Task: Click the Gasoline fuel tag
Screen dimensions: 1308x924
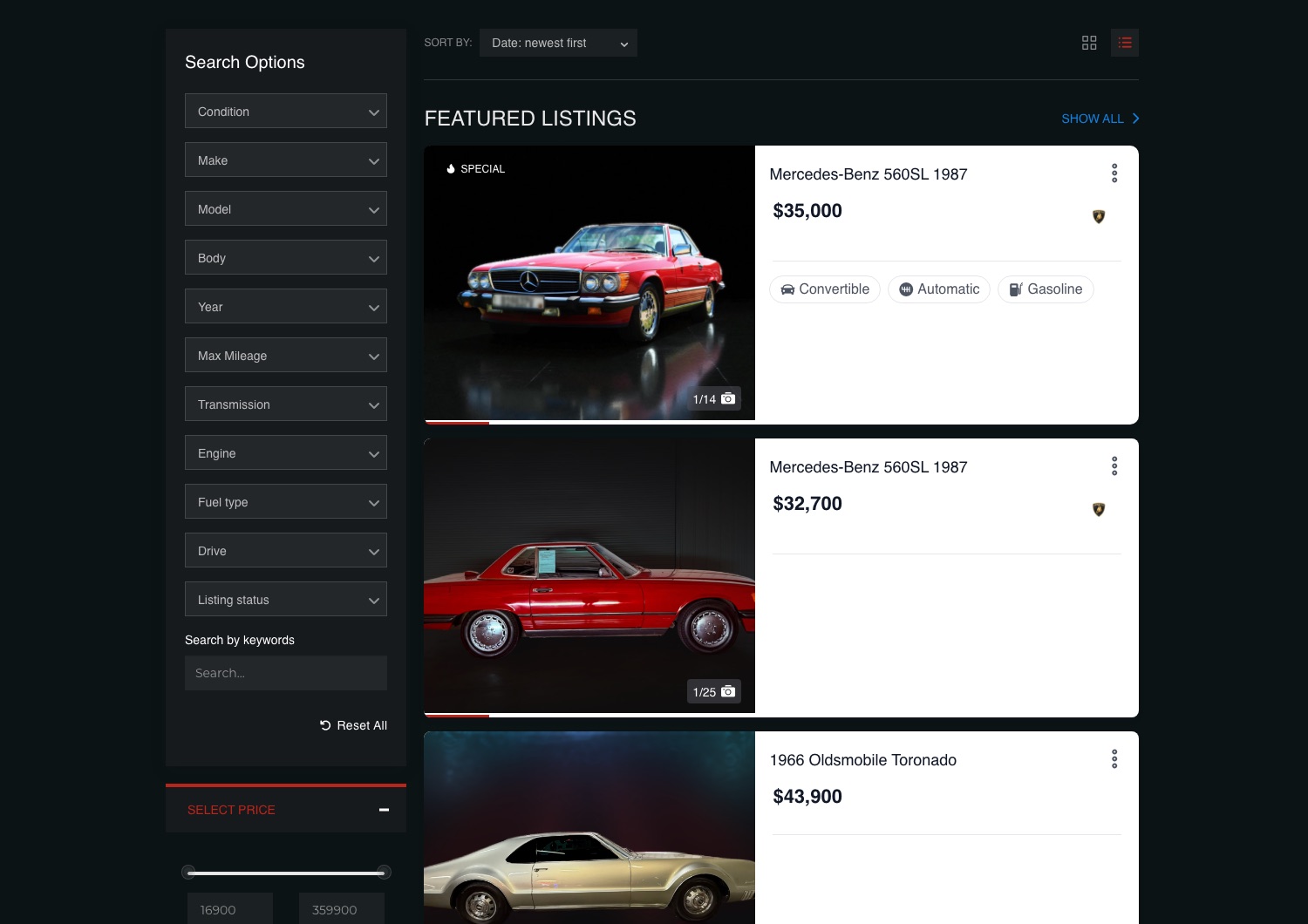Action: [1046, 289]
